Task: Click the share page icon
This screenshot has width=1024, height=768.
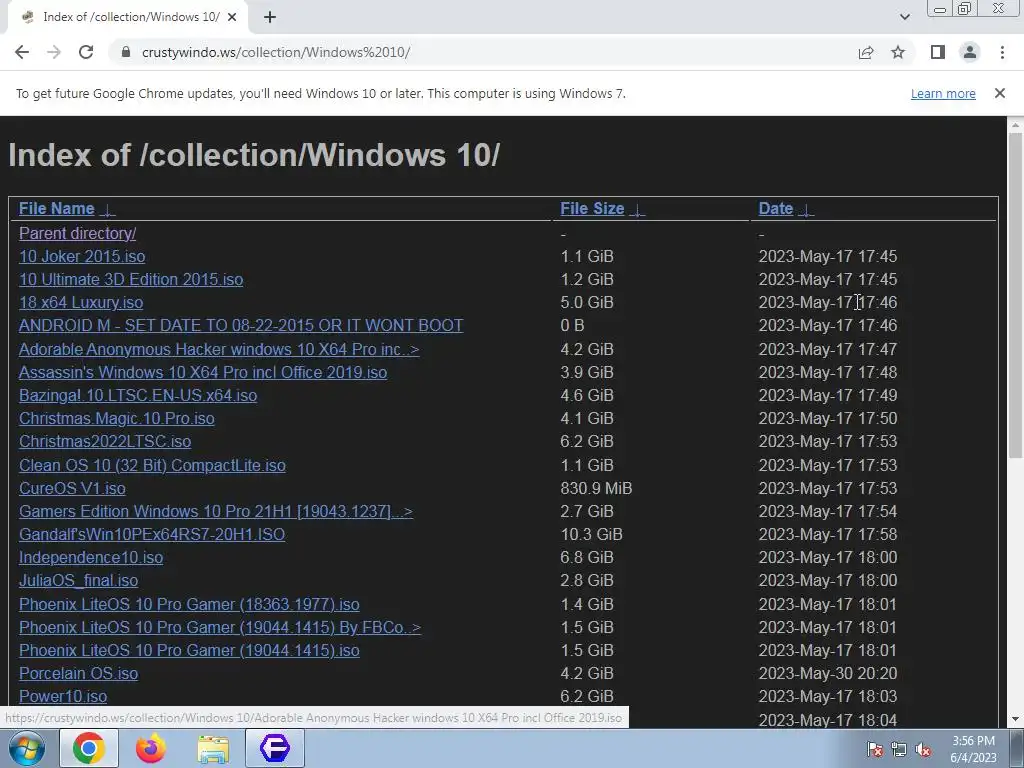Action: pos(866,52)
